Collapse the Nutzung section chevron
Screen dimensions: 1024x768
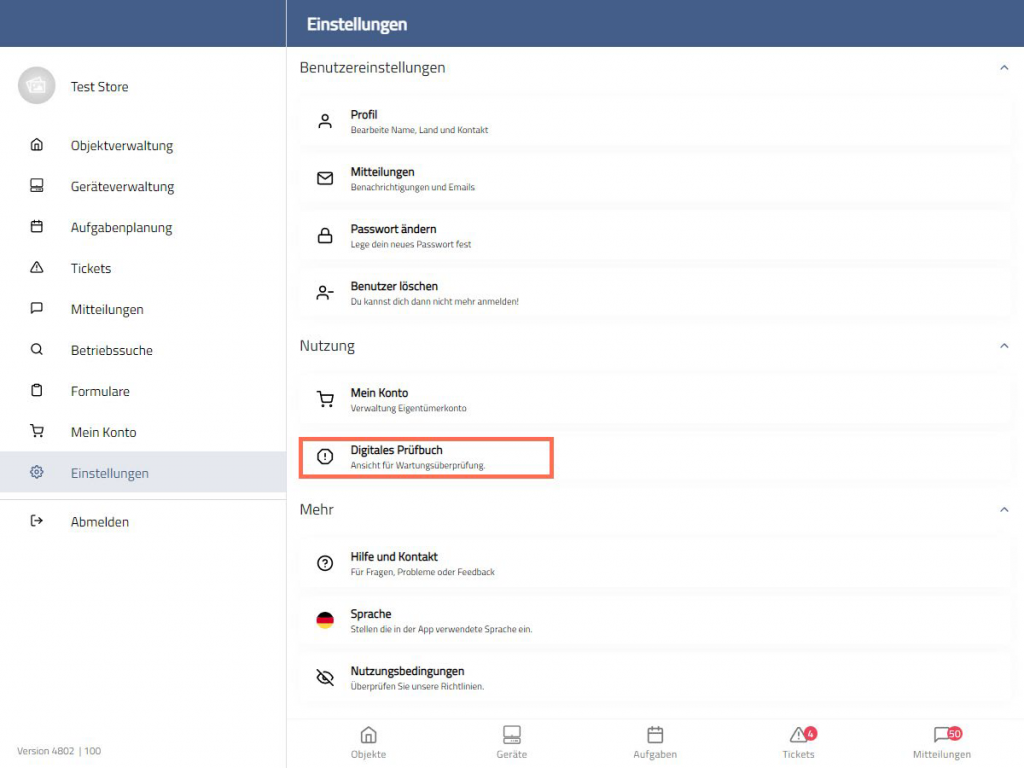click(1004, 346)
